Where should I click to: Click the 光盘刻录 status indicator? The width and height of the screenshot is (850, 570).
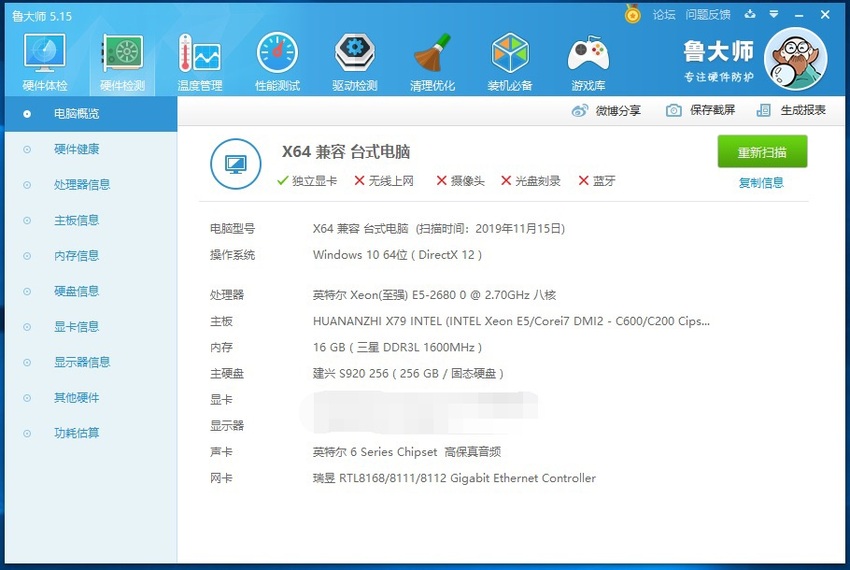point(530,181)
